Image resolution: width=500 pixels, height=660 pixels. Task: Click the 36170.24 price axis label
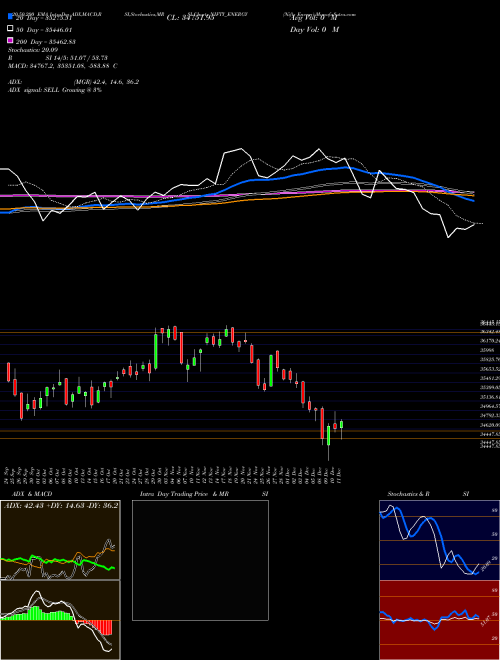coord(490,341)
